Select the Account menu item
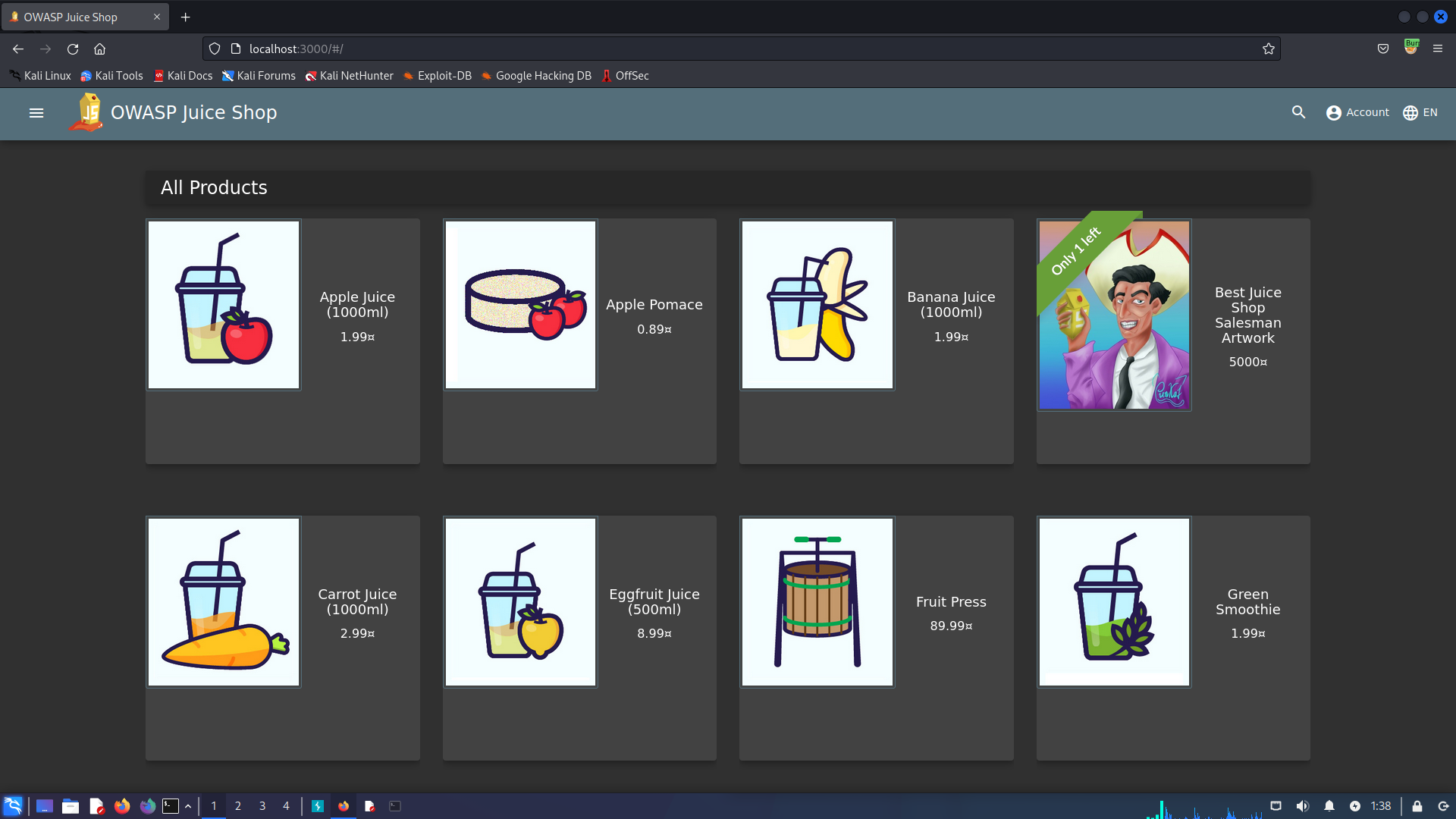 click(1356, 112)
